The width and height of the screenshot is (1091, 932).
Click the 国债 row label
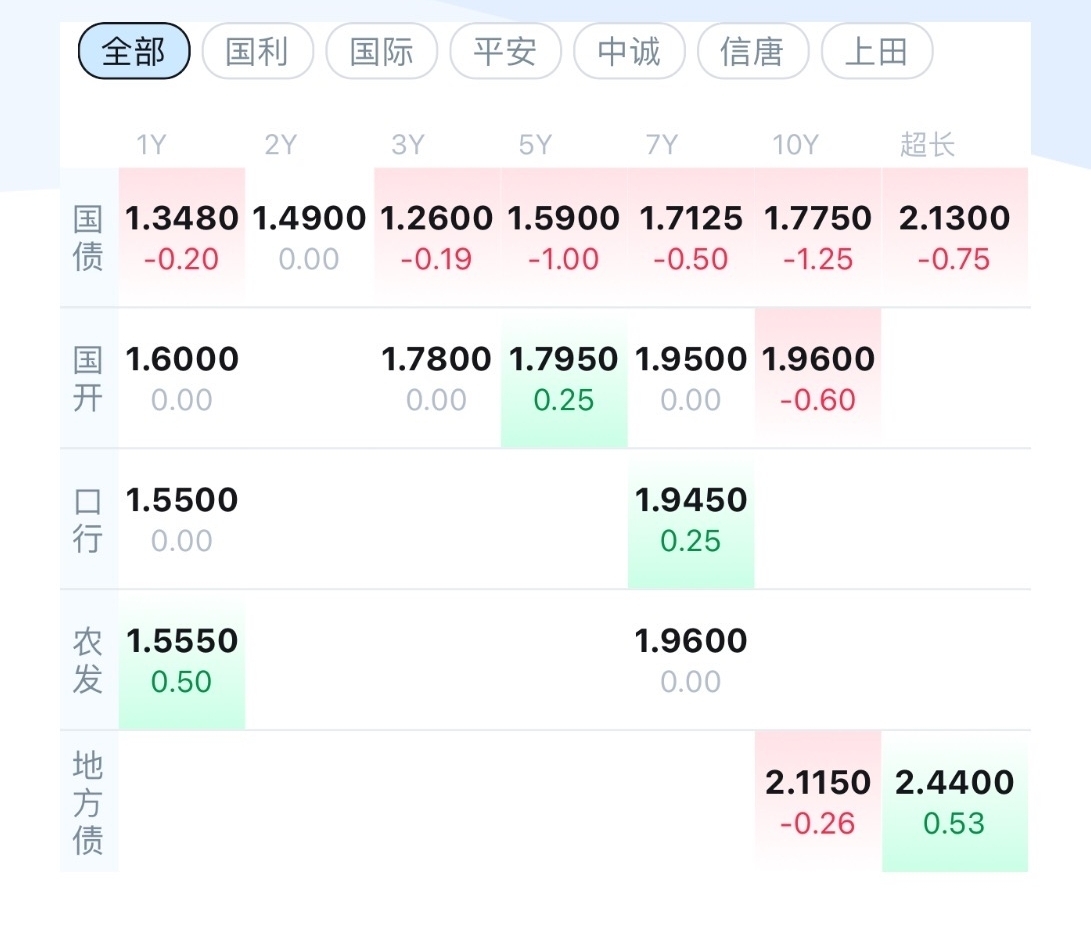(88, 237)
